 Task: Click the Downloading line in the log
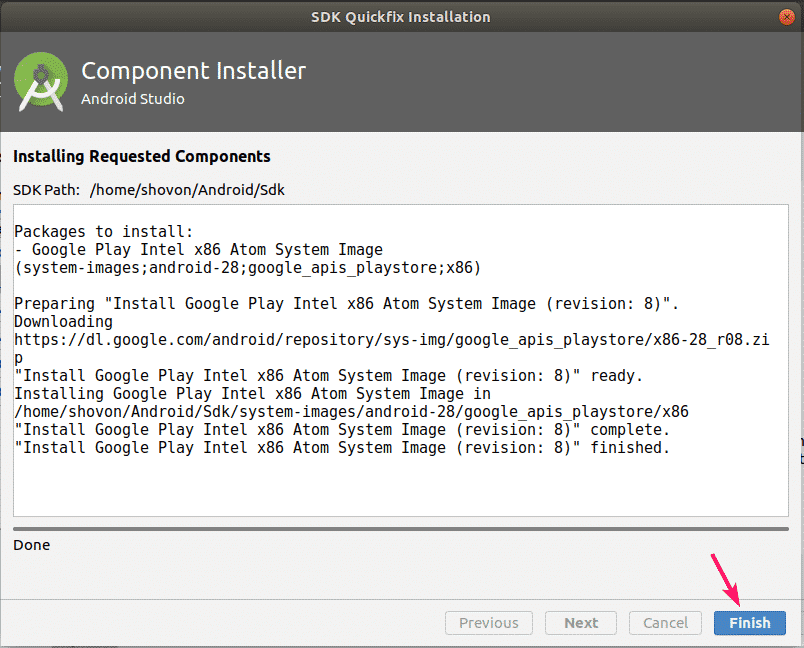(x=64, y=322)
